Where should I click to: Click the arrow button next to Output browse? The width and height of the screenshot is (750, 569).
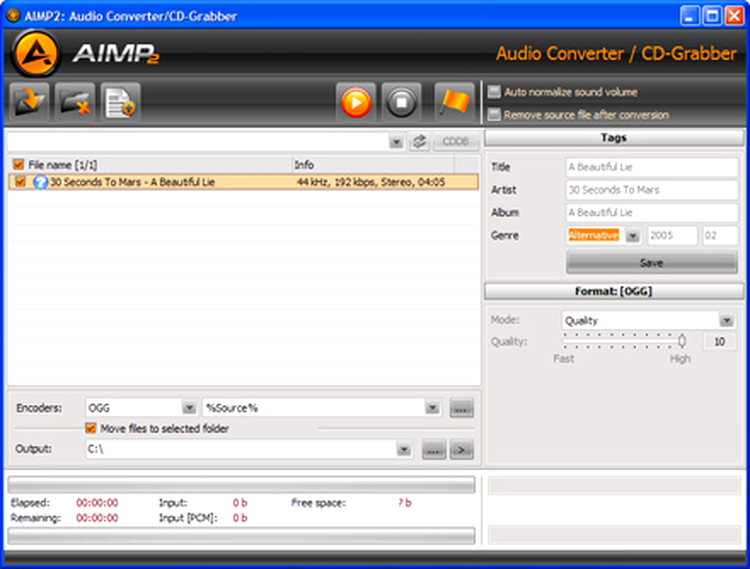[462, 449]
